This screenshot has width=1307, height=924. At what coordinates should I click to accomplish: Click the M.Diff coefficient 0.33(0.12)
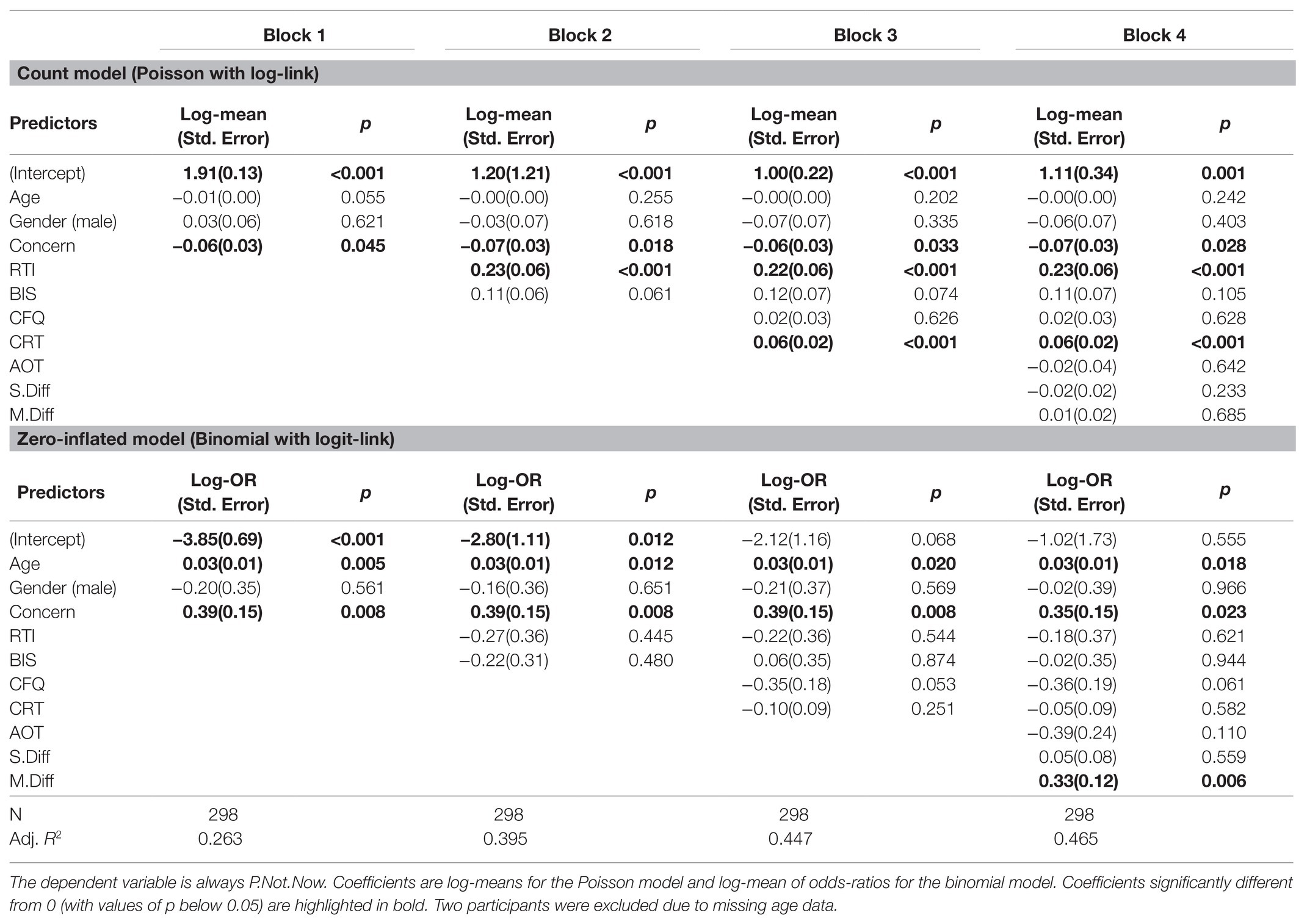pyautogui.click(x=1079, y=781)
